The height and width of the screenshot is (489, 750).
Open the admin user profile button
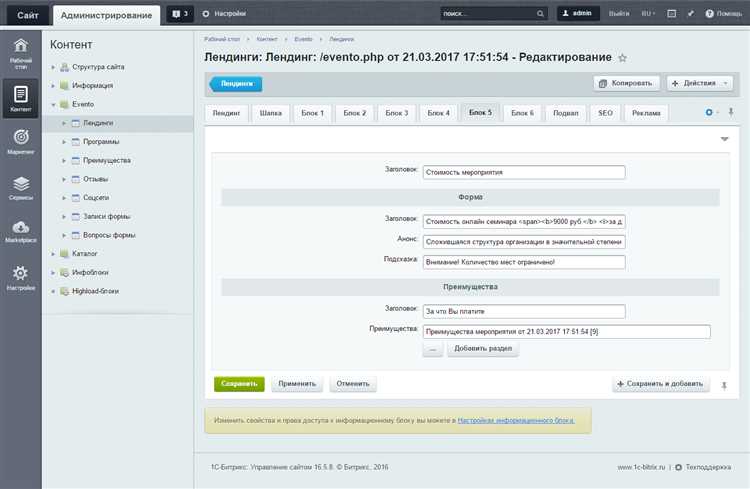coord(578,13)
